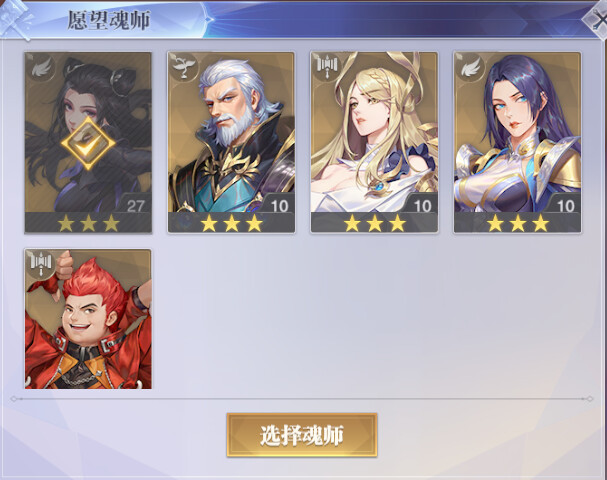Click the wing icon on blue-haired woman card
607x480 pixels.
point(470,67)
